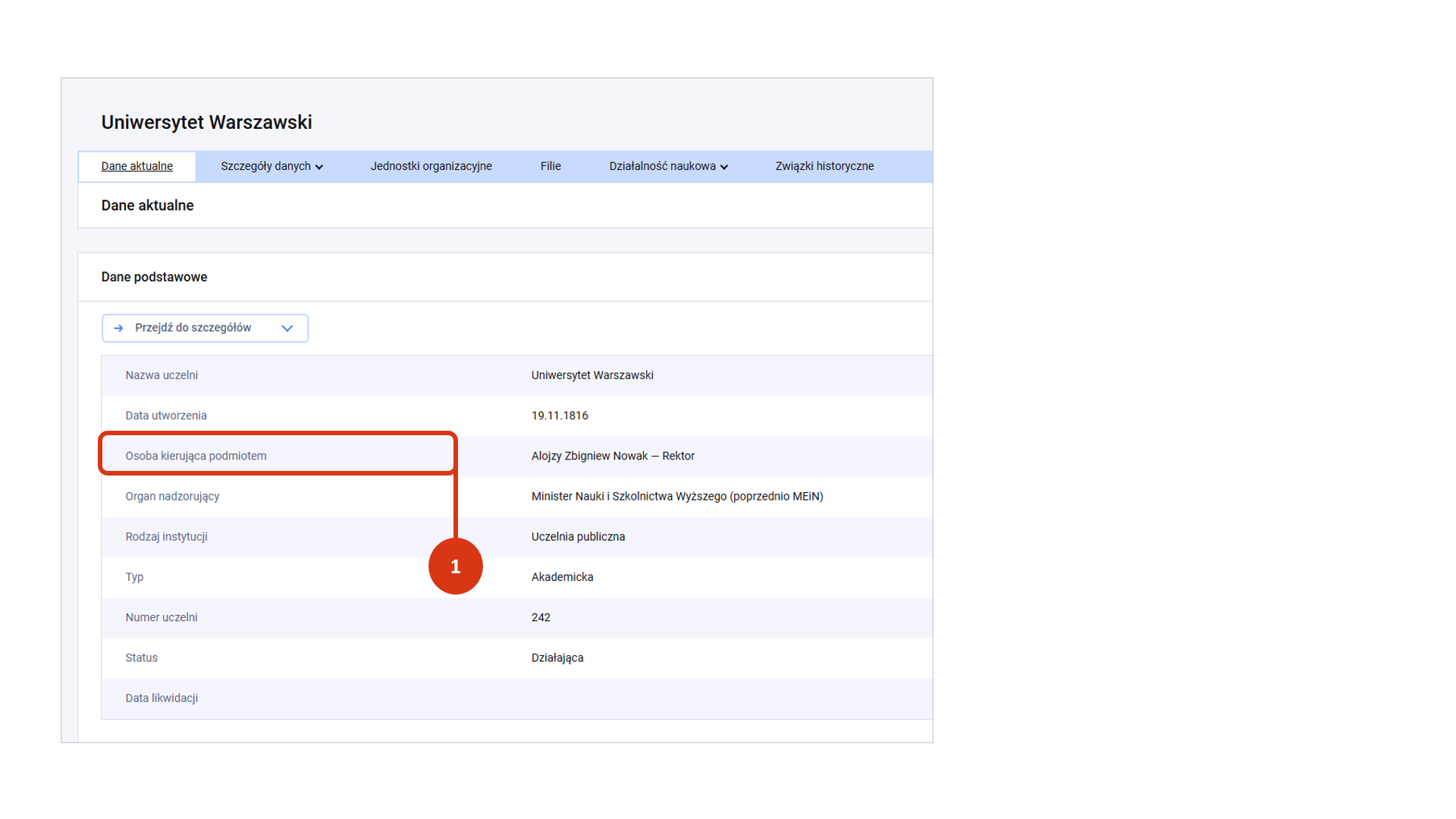Go to the Filie tab
The width and height of the screenshot is (1456, 819).
[x=551, y=166]
